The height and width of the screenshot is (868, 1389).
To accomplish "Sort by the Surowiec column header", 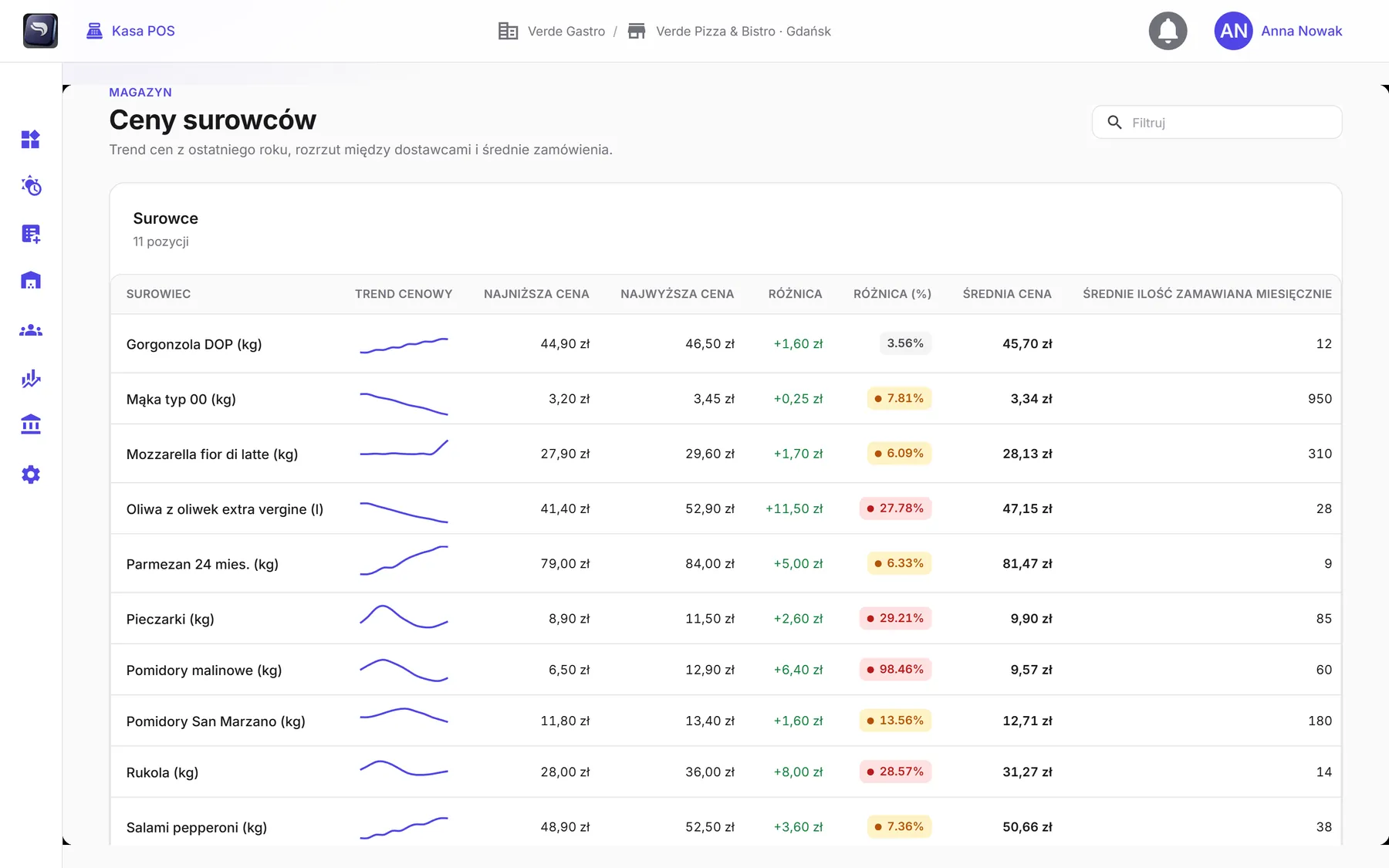I will 158,294.
